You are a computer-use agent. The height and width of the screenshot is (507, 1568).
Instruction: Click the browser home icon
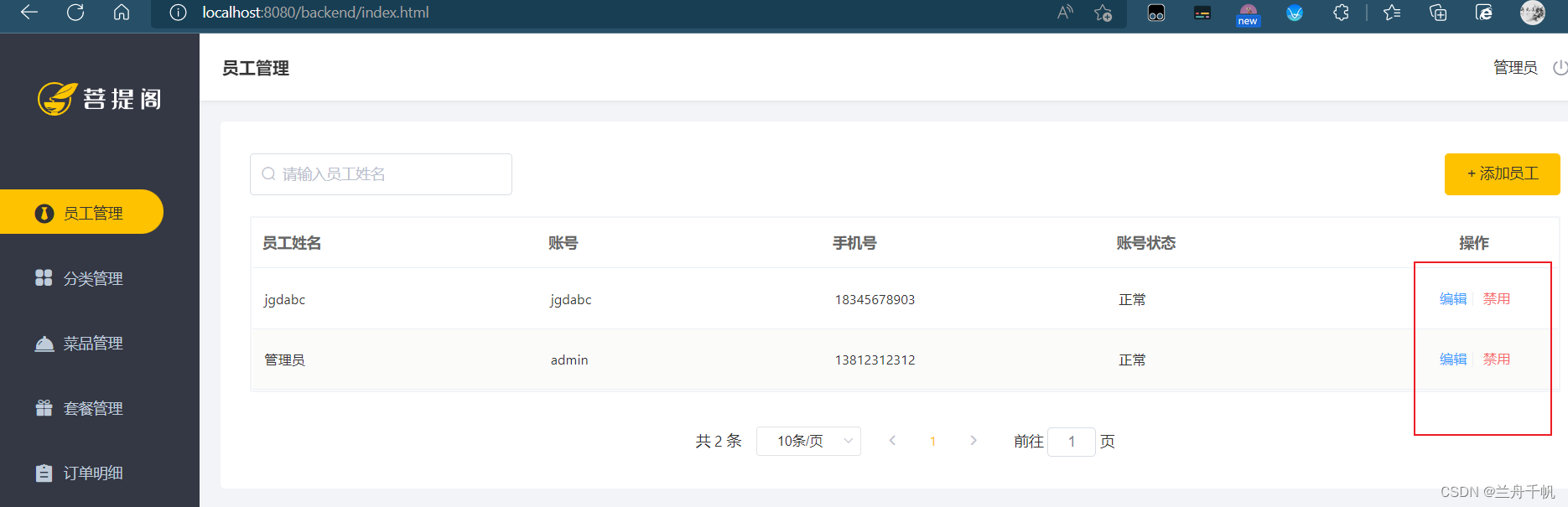click(x=122, y=13)
